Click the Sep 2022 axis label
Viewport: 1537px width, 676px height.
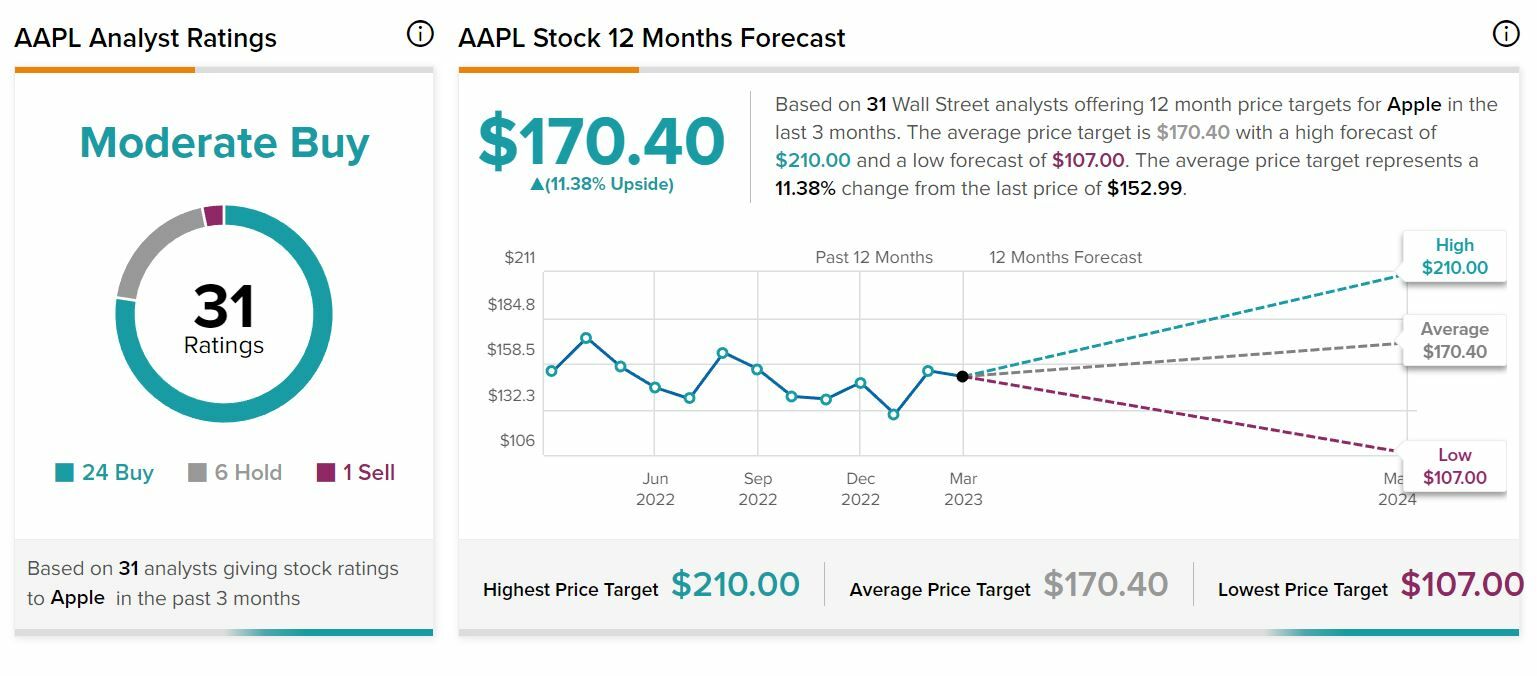(x=757, y=489)
